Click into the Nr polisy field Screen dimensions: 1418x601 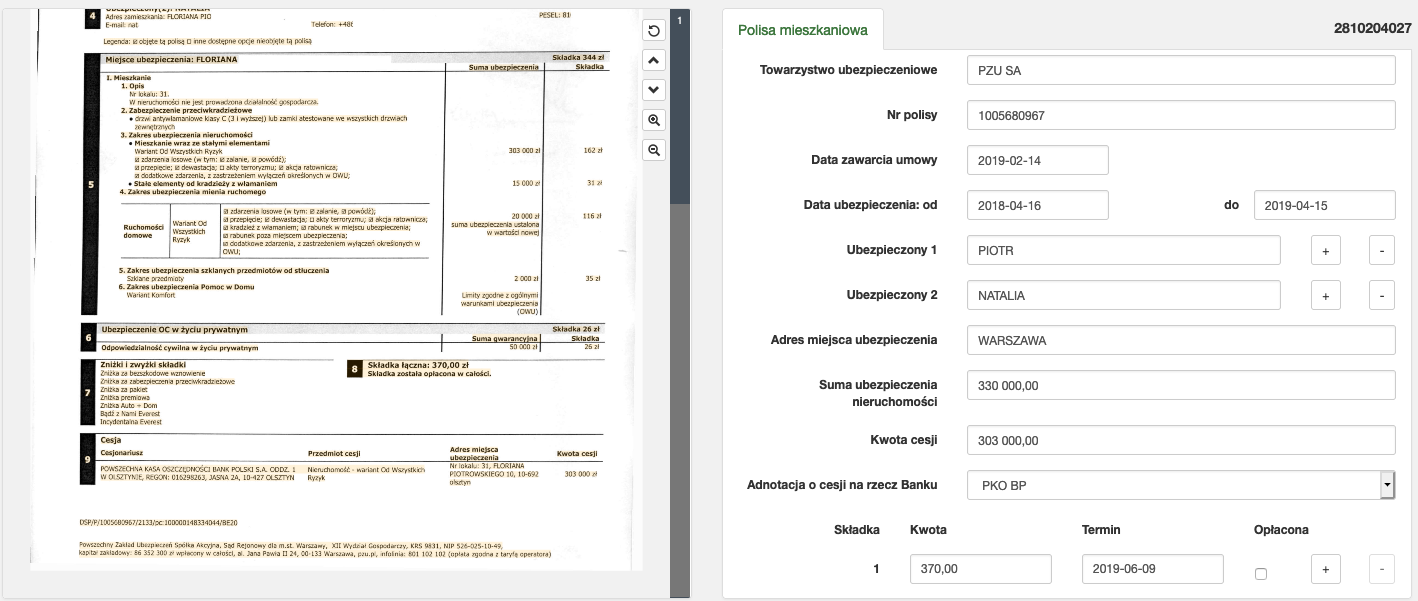pos(1181,115)
